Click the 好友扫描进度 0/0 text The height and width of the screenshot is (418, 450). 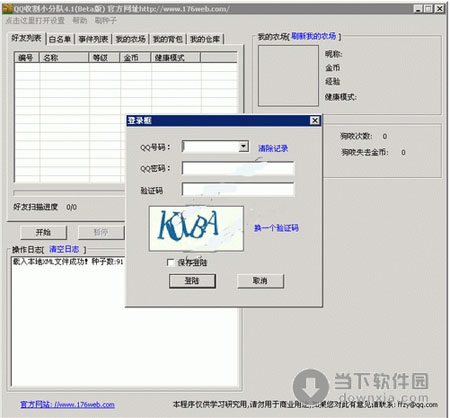point(45,207)
